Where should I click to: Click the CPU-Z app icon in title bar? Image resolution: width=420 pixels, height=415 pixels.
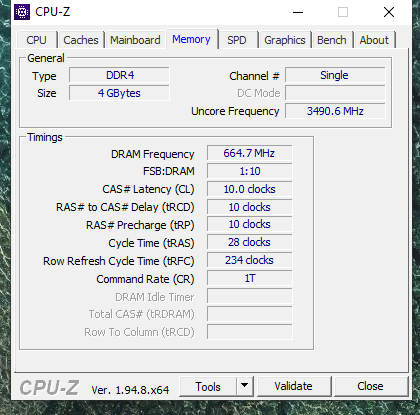[22, 12]
